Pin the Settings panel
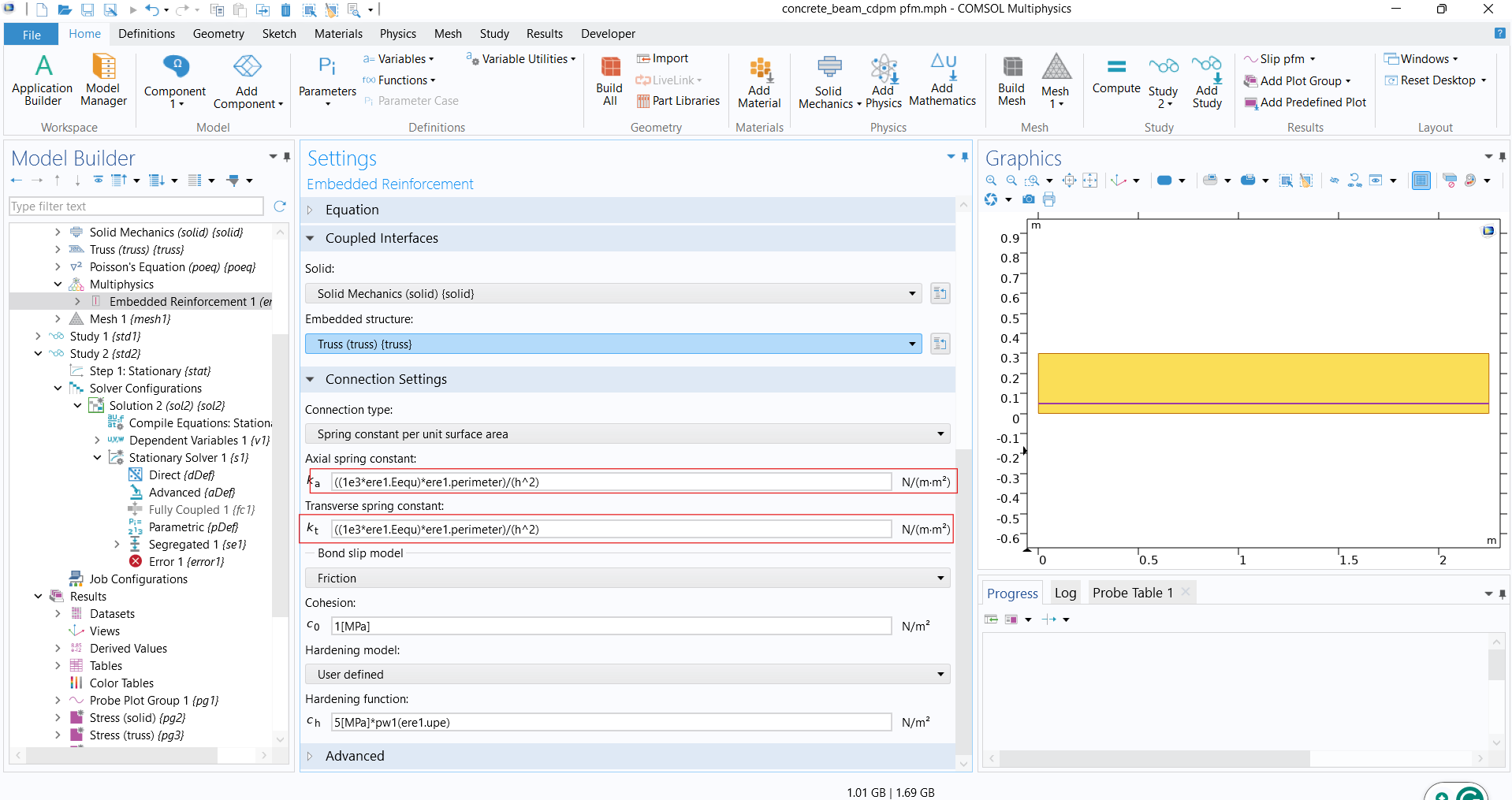The width and height of the screenshot is (1512, 800). [x=965, y=157]
